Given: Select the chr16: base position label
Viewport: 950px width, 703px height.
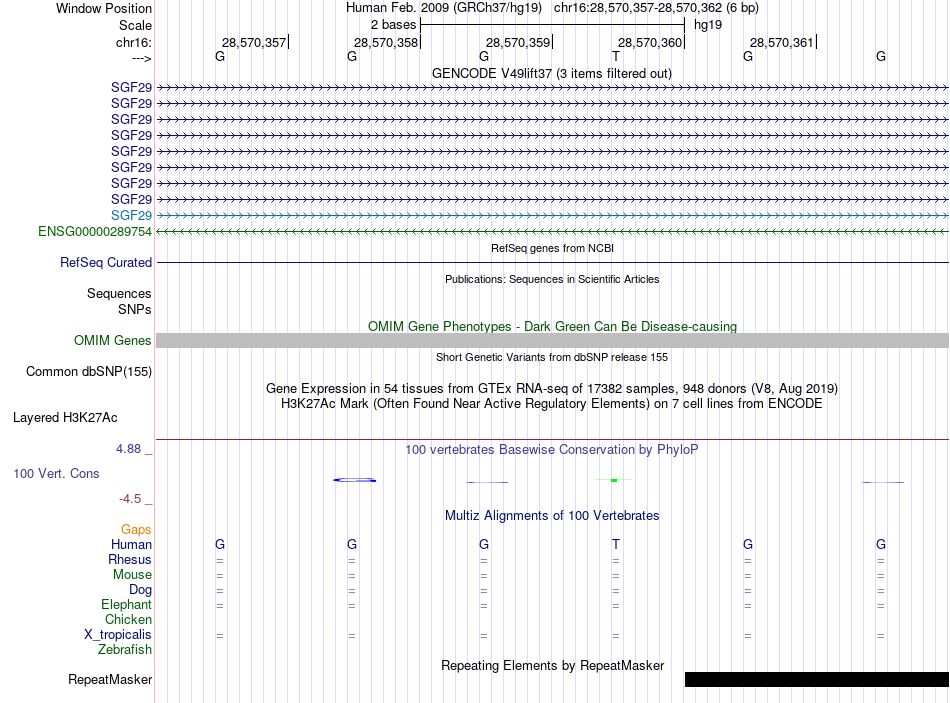Looking at the screenshot, I should pyautogui.click(x=133, y=42).
